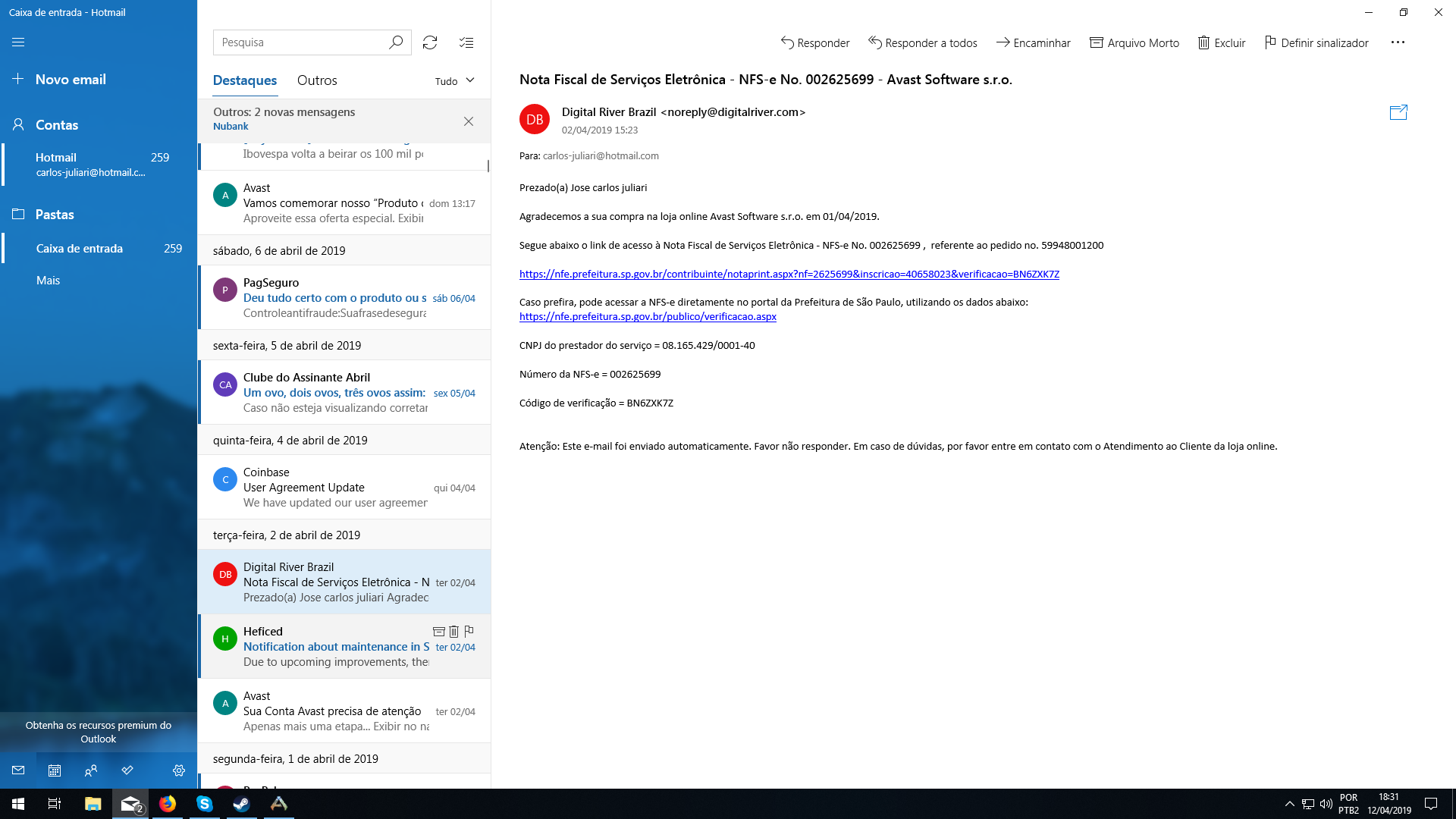Image resolution: width=1456 pixels, height=819 pixels.
Task: Click segunda-feira, 1 de abril date header
Action: tap(344, 758)
